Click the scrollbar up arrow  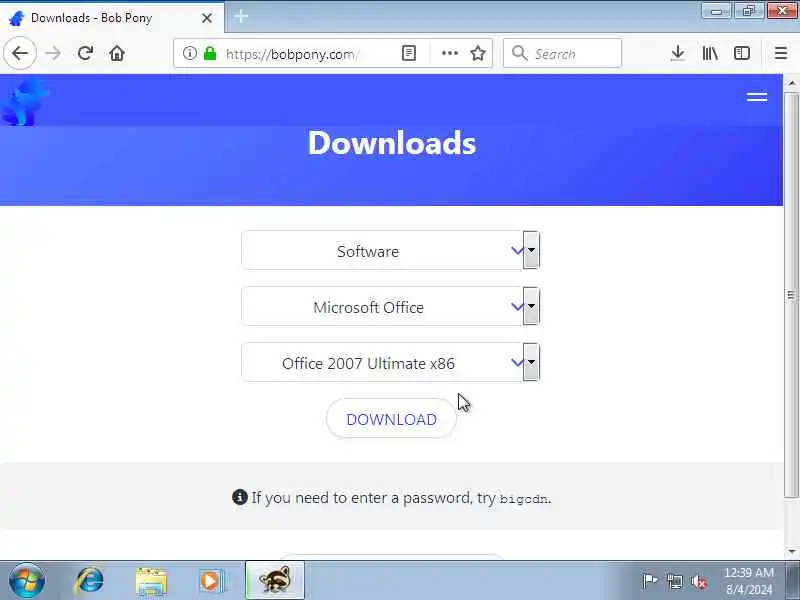791,83
